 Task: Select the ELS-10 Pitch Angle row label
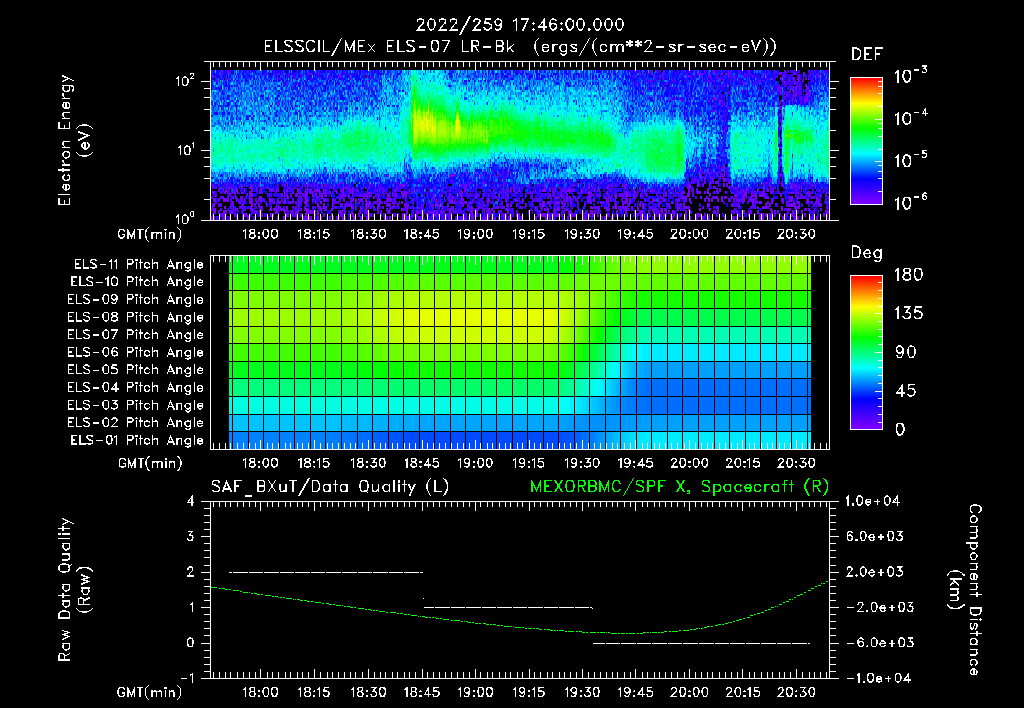(137, 282)
